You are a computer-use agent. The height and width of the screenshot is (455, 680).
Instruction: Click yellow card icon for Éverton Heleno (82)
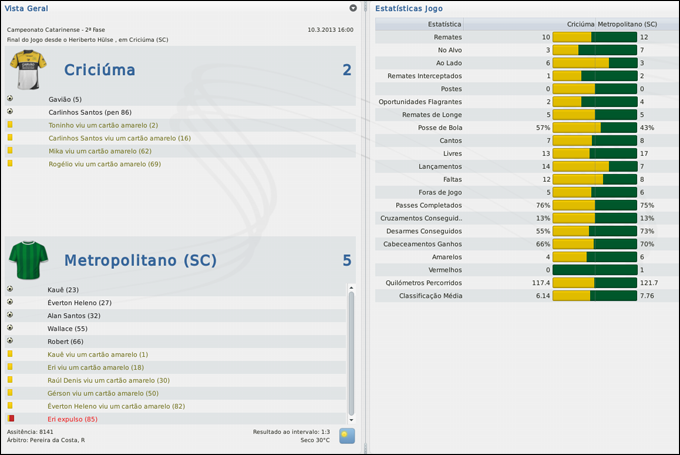(10, 406)
